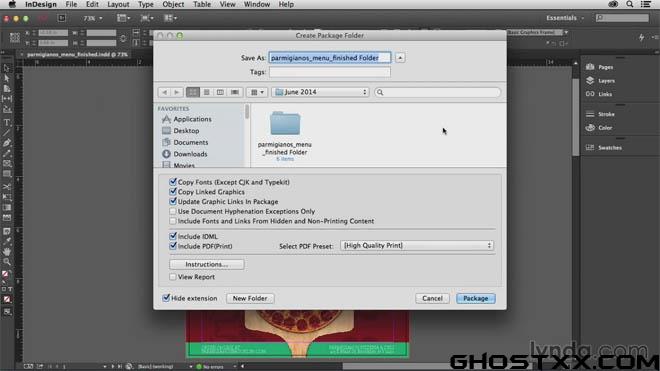Toggle Hide extension checkbox
Screen dimensions: 660x371
166,298
